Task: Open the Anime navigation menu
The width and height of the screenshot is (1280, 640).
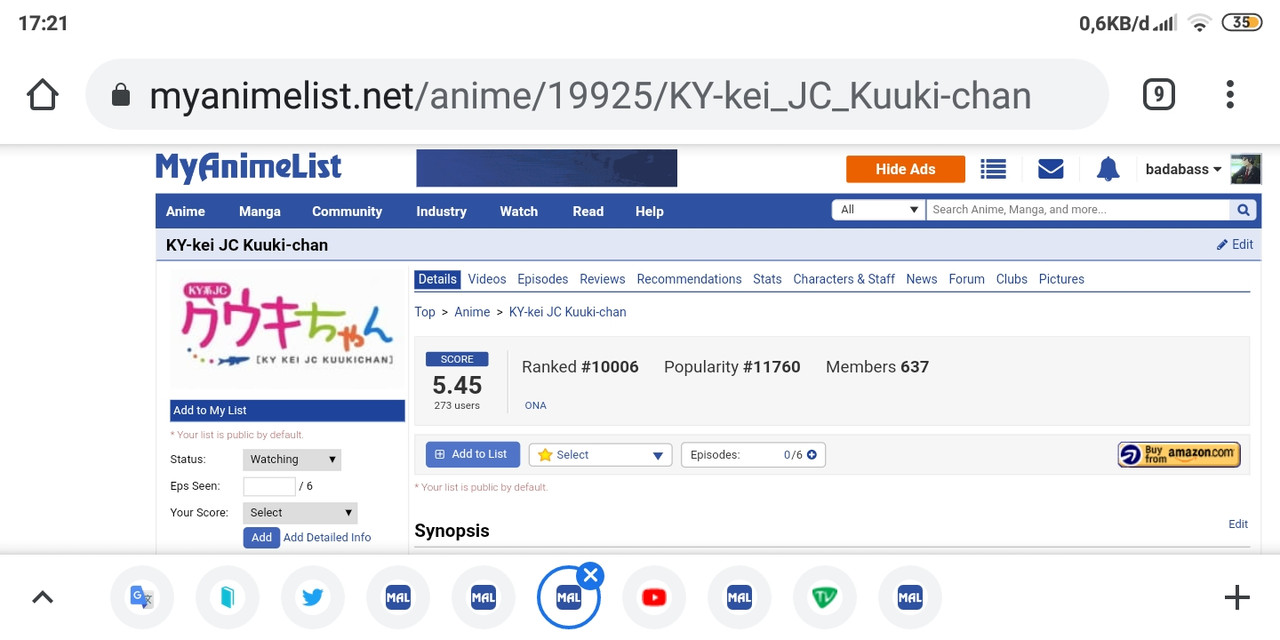Action: 185,211
